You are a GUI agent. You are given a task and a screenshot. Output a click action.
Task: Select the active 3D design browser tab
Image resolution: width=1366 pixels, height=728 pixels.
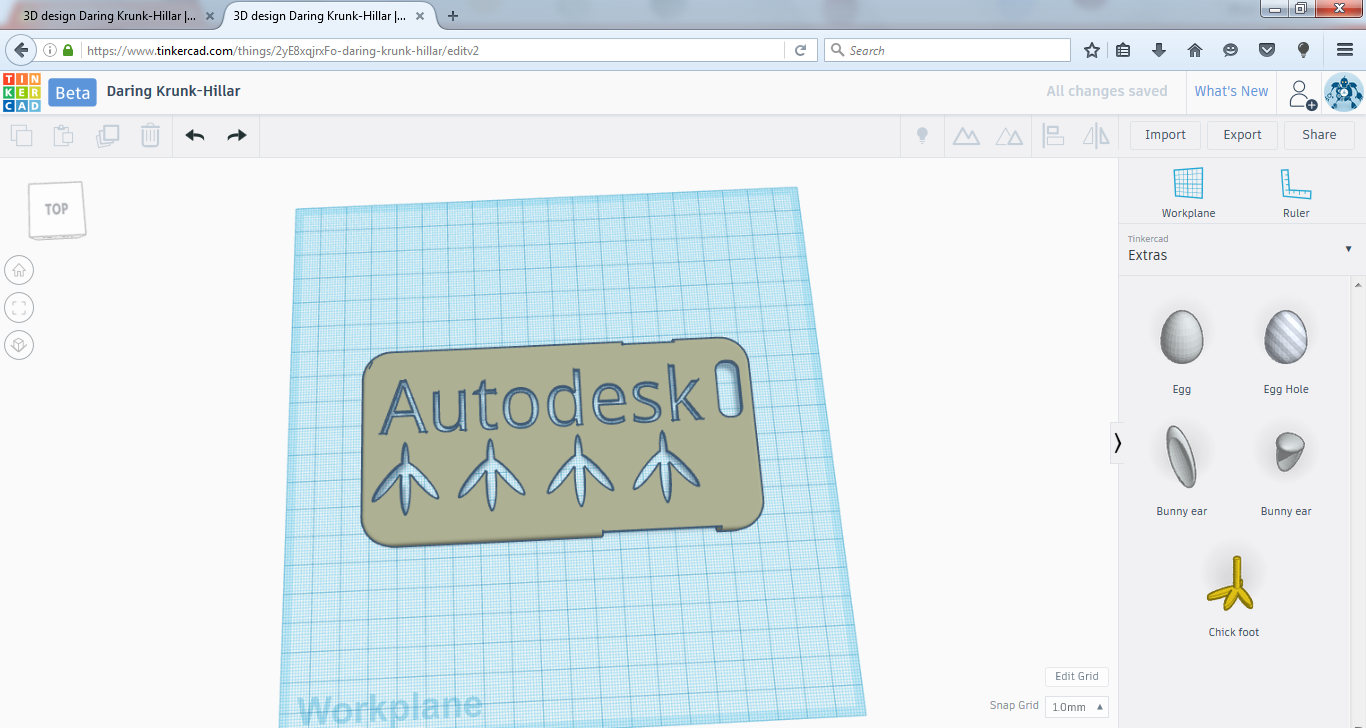(324, 16)
